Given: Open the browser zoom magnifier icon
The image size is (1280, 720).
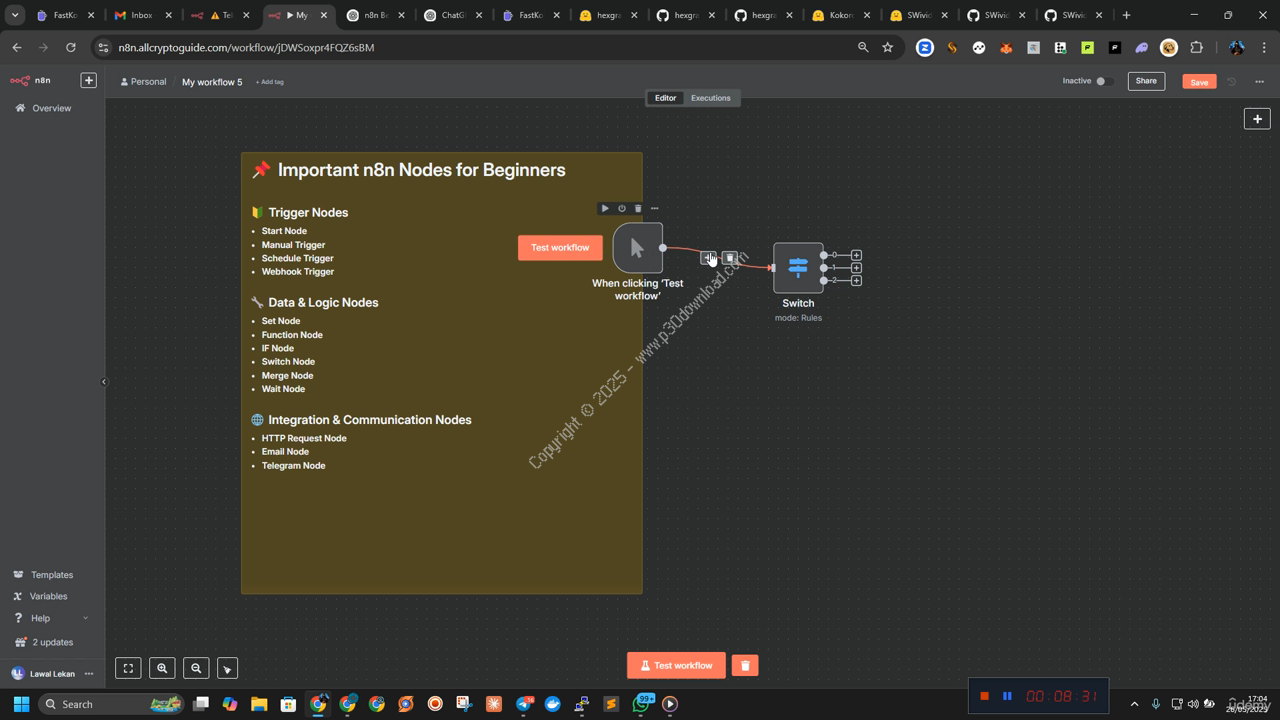Looking at the screenshot, I should [863, 47].
